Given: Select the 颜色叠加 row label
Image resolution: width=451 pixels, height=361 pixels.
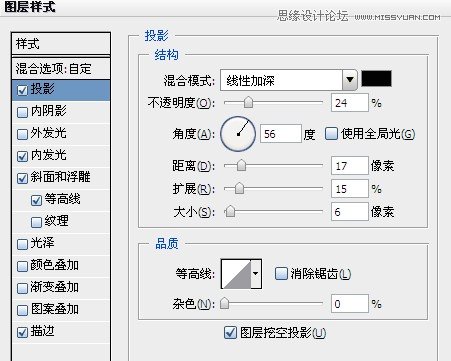Looking at the screenshot, I should [55, 265].
